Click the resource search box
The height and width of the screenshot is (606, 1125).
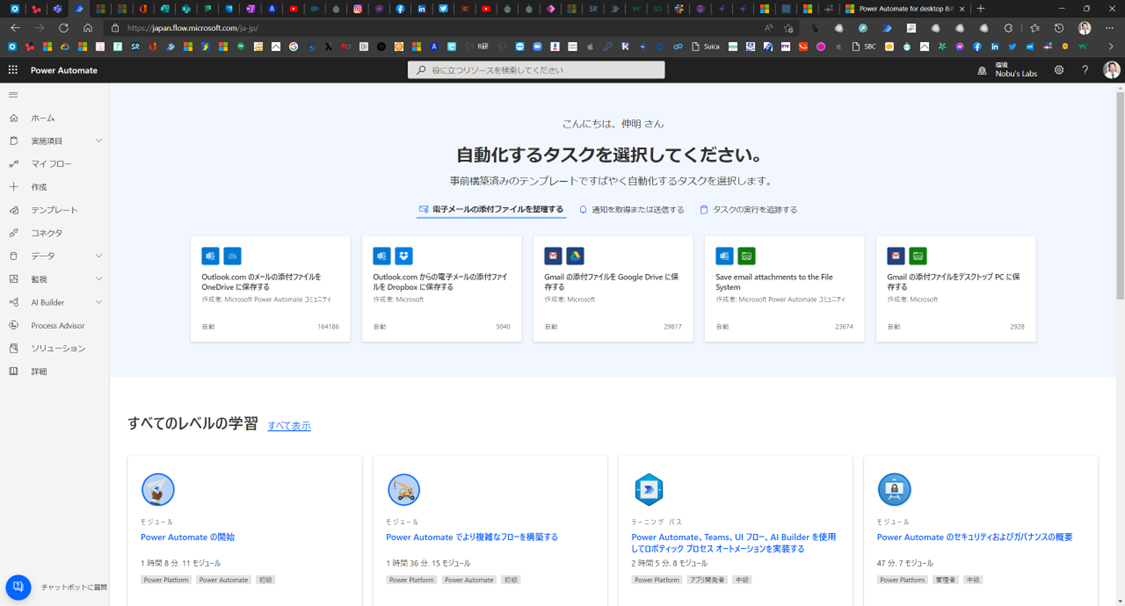(x=536, y=70)
